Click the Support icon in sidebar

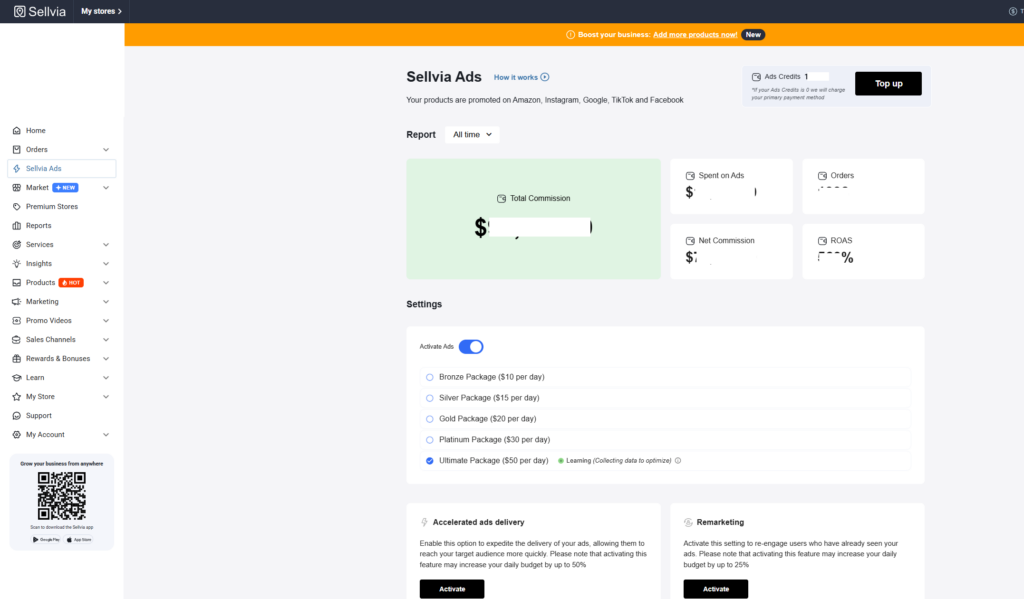point(16,415)
